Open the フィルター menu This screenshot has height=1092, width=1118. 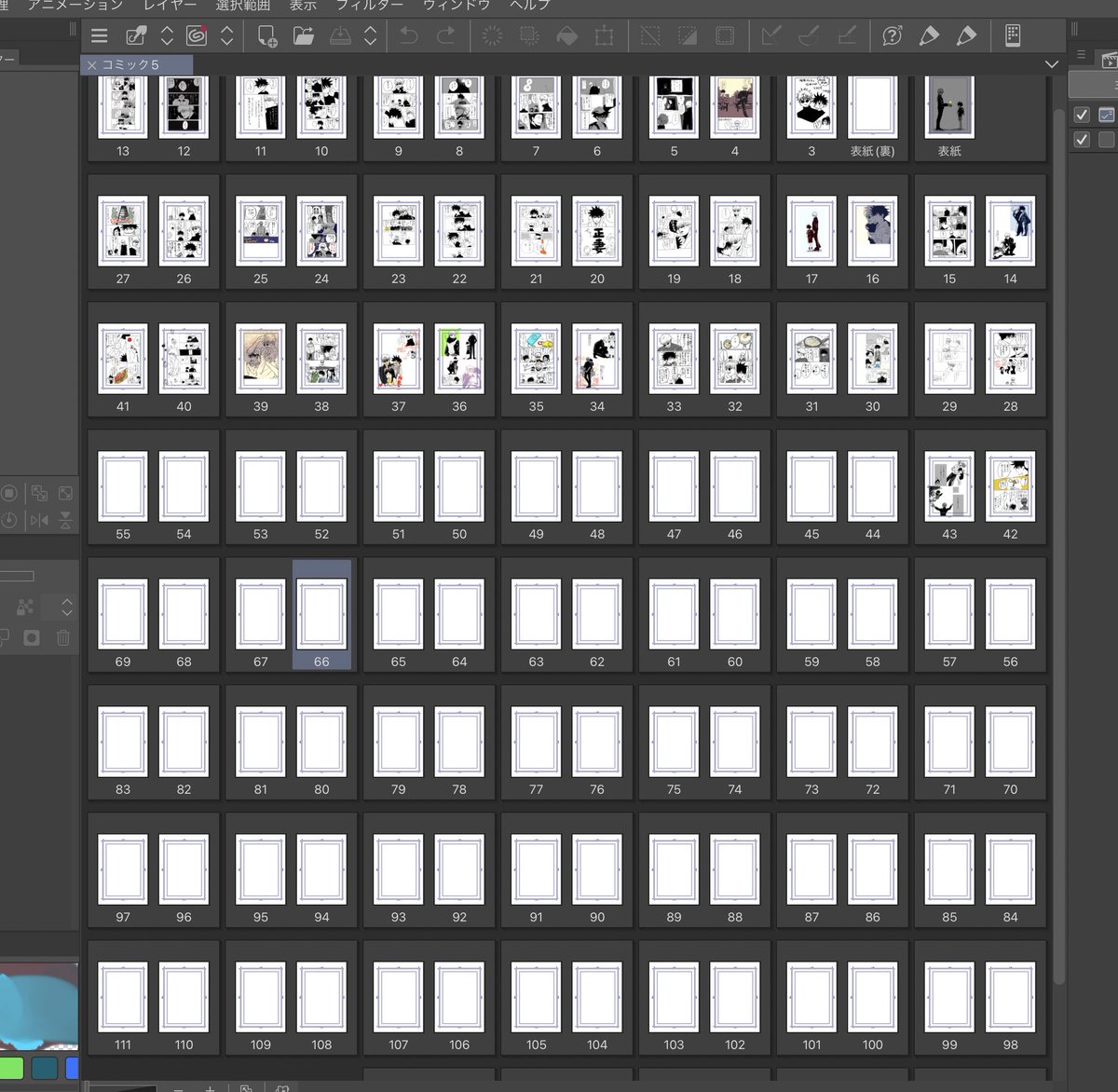[x=370, y=5]
